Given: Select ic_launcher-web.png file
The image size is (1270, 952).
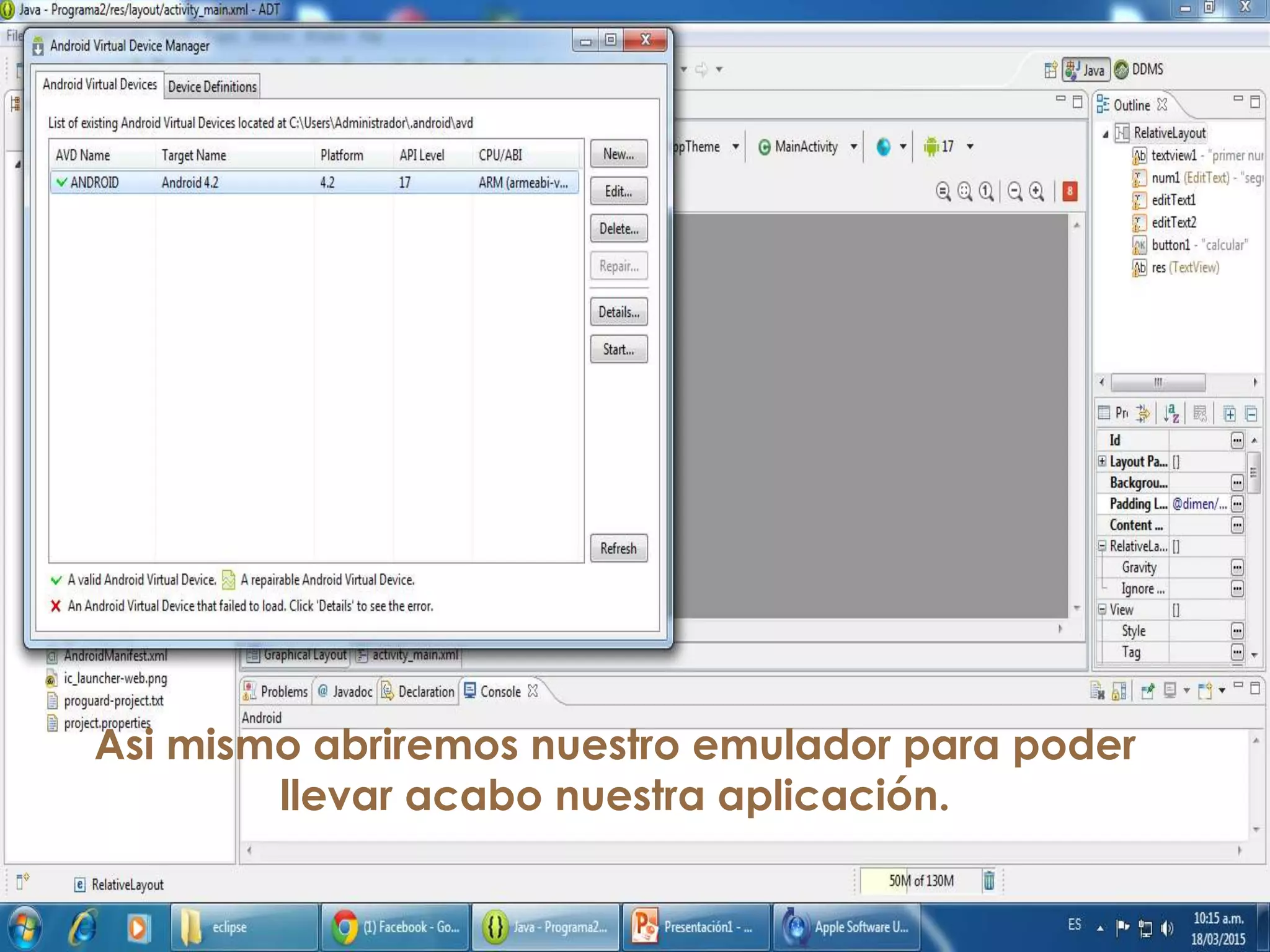Looking at the screenshot, I should (115, 678).
